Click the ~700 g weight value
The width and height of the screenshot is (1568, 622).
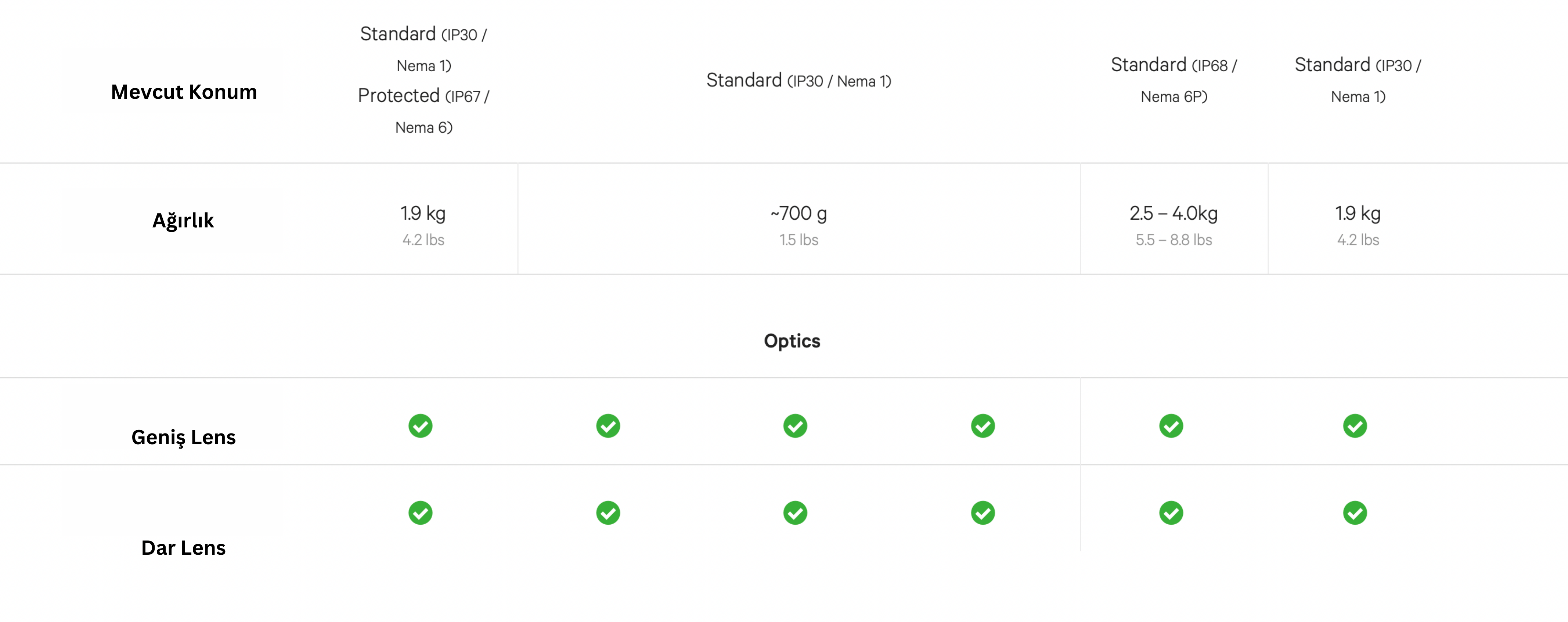[799, 213]
